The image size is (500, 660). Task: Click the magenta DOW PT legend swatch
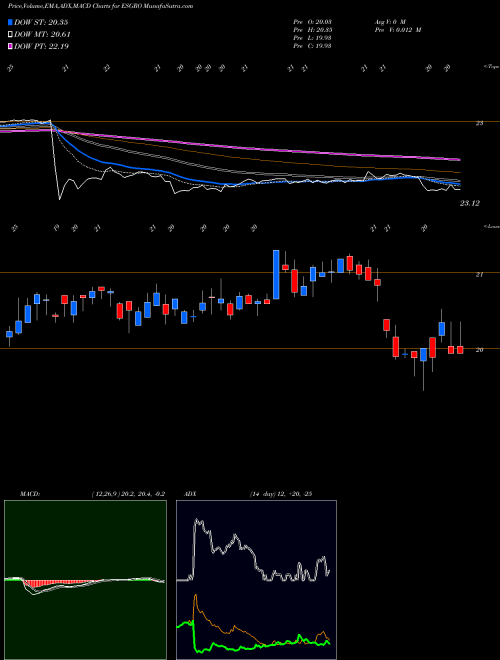10,46
